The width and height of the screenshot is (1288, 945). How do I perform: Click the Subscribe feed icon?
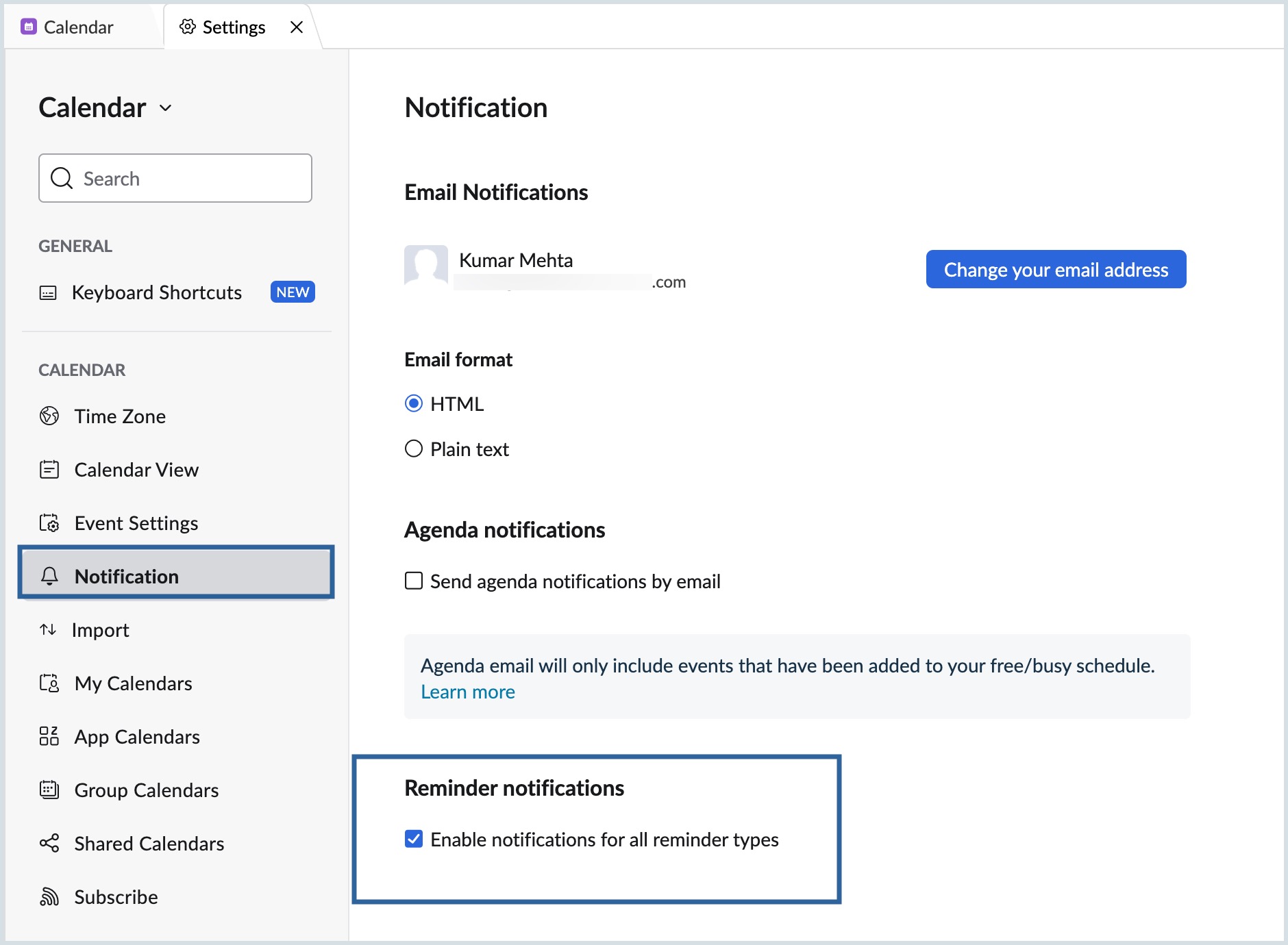click(49, 896)
